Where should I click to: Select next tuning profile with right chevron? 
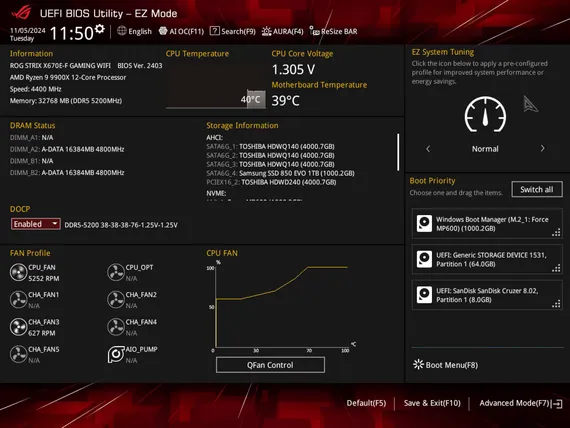tap(542, 148)
